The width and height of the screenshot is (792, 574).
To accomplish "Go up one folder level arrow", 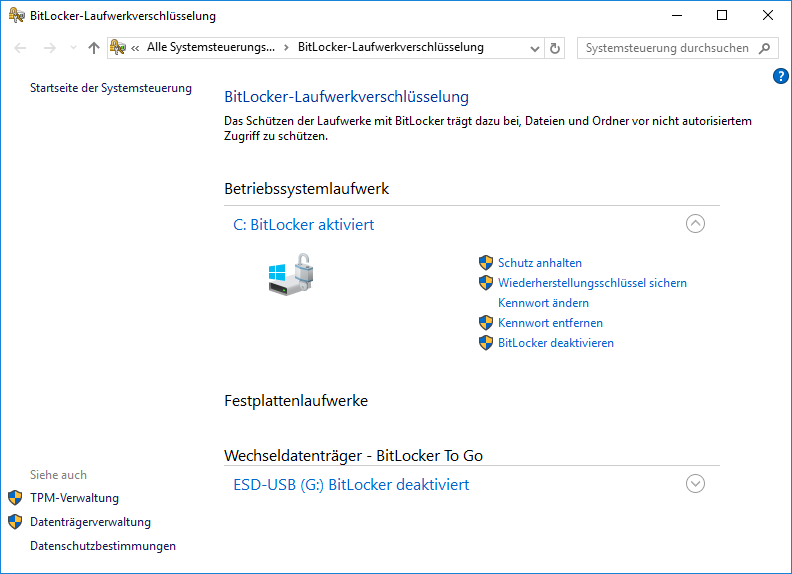I will tap(93, 48).
